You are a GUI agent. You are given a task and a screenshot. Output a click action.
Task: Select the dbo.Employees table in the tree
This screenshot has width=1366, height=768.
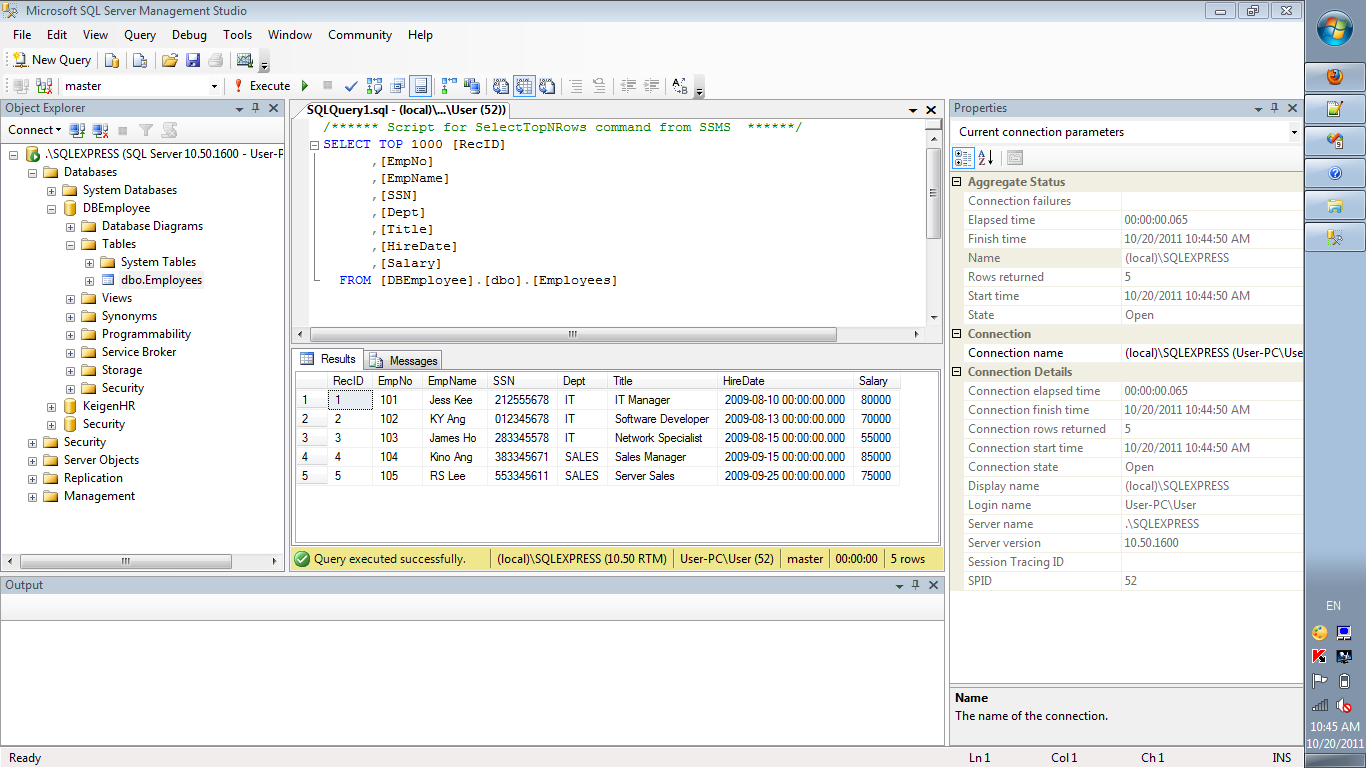(x=161, y=280)
